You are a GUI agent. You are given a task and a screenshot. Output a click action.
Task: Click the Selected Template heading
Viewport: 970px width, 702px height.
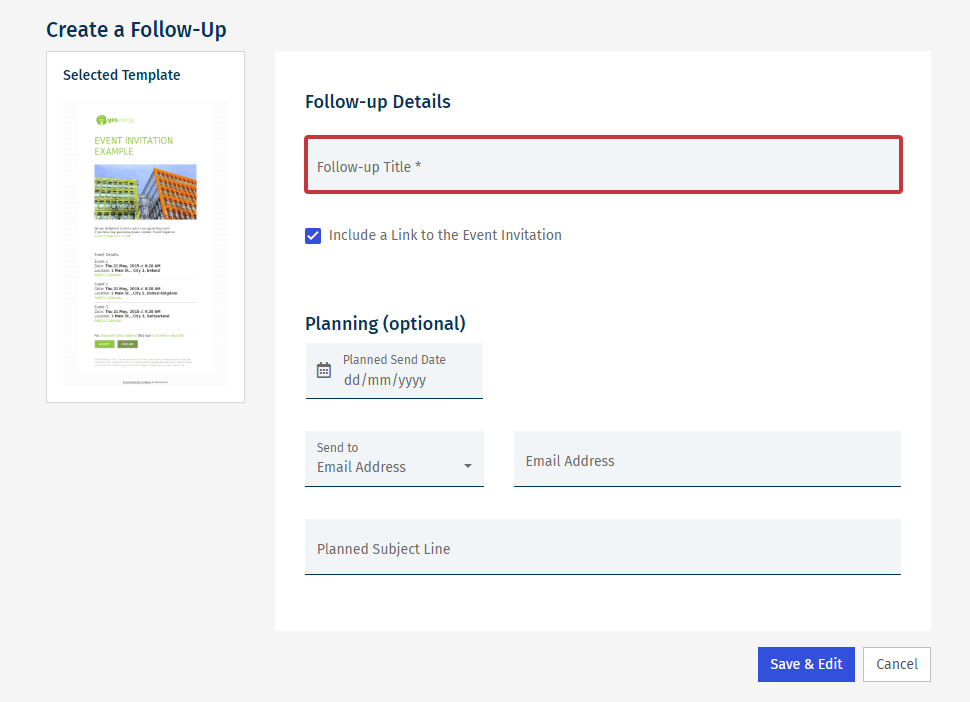121,75
